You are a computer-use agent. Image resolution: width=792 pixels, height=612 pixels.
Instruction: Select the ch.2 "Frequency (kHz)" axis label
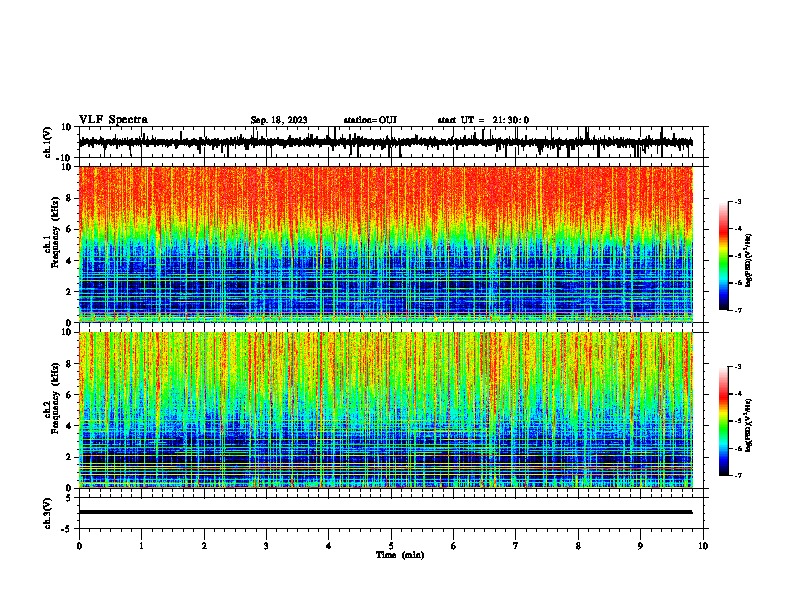pos(55,397)
